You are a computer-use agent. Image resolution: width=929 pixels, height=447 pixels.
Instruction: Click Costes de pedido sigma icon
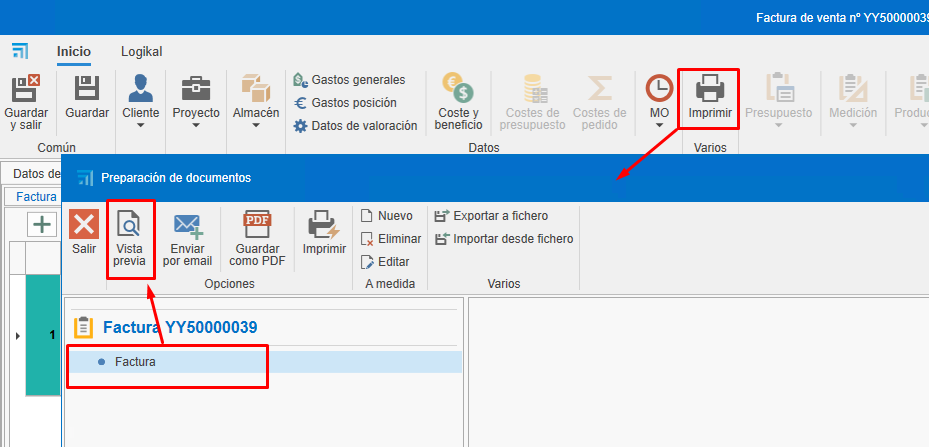click(600, 88)
